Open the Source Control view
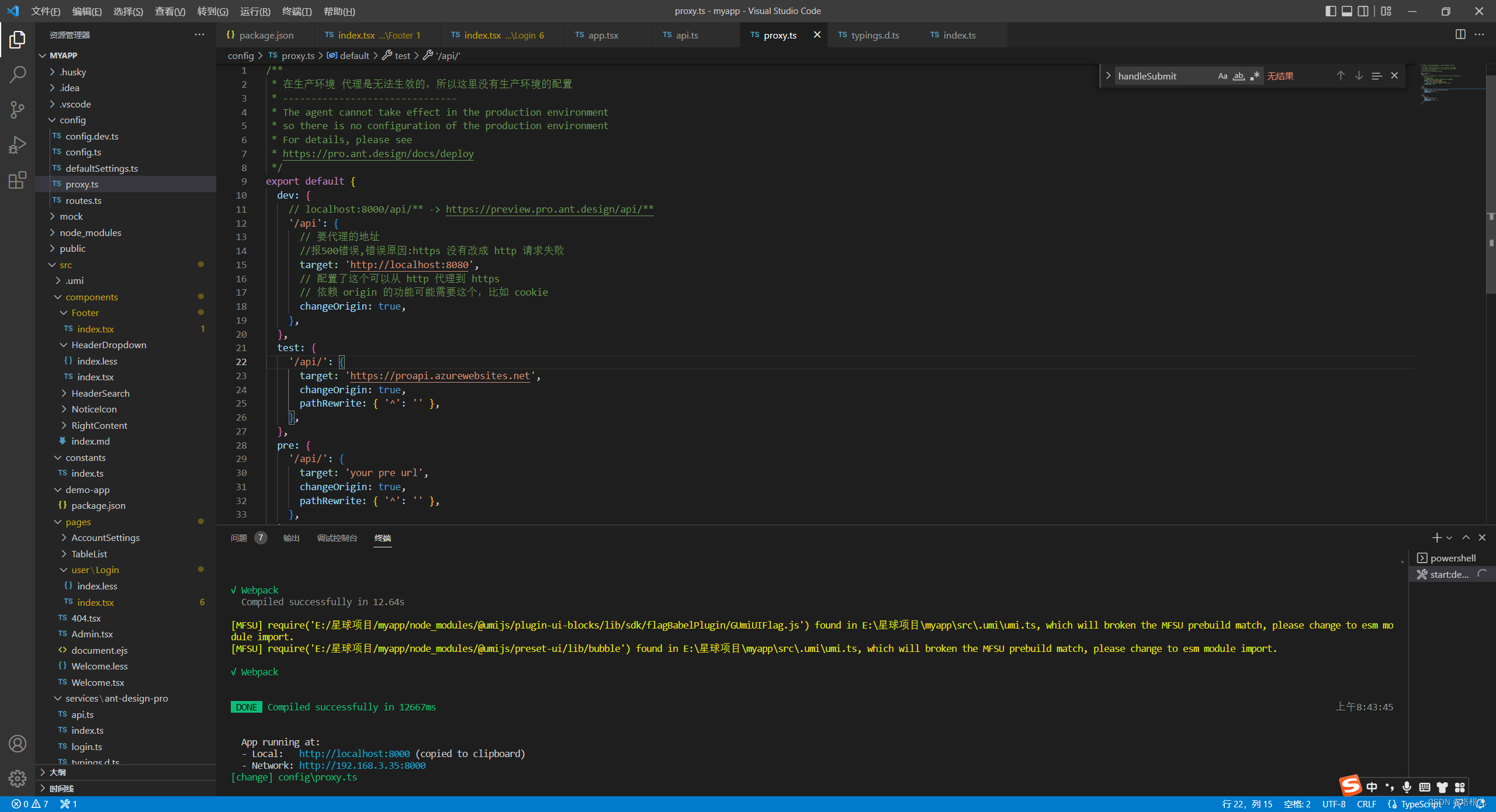The width and height of the screenshot is (1496, 812). [18, 110]
